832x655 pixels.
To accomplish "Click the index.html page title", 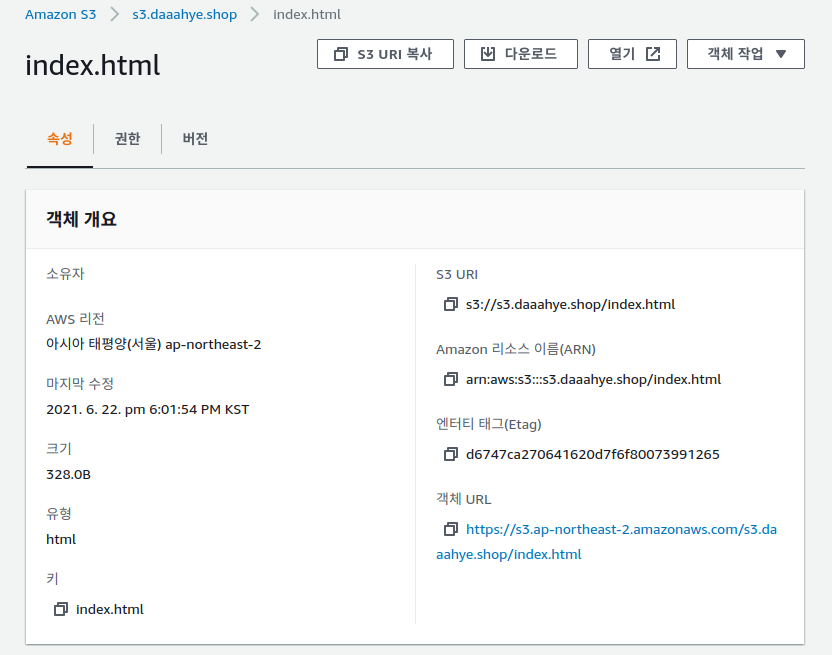I will [x=92, y=65].
